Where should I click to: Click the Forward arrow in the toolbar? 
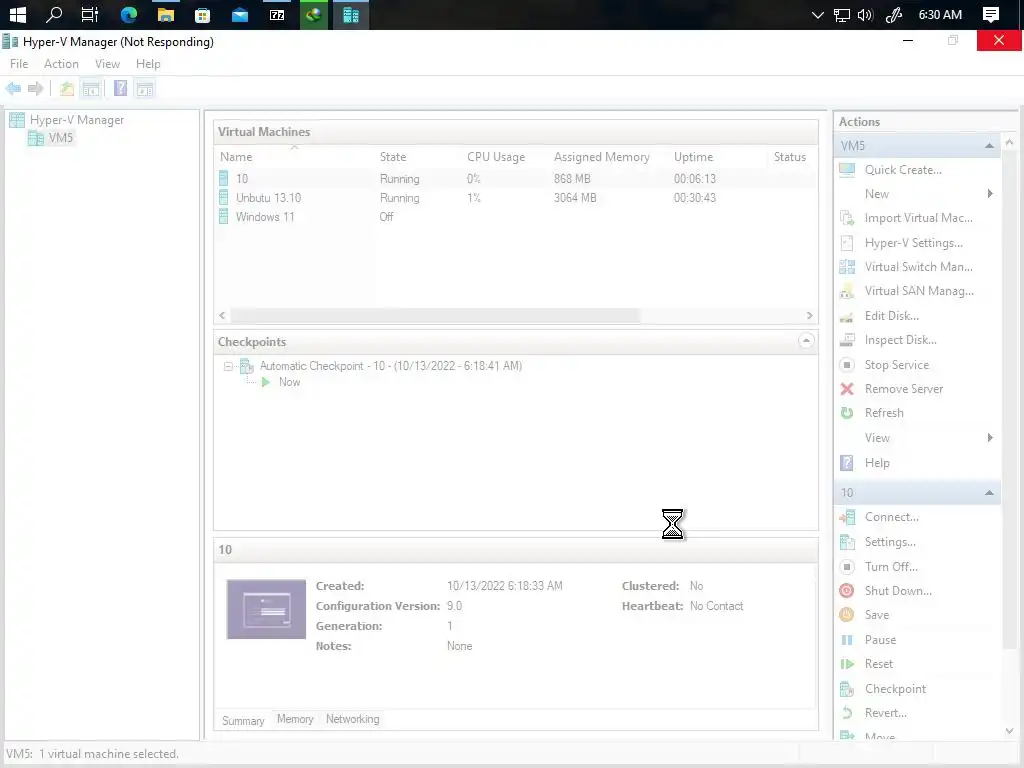click(35, 88)
